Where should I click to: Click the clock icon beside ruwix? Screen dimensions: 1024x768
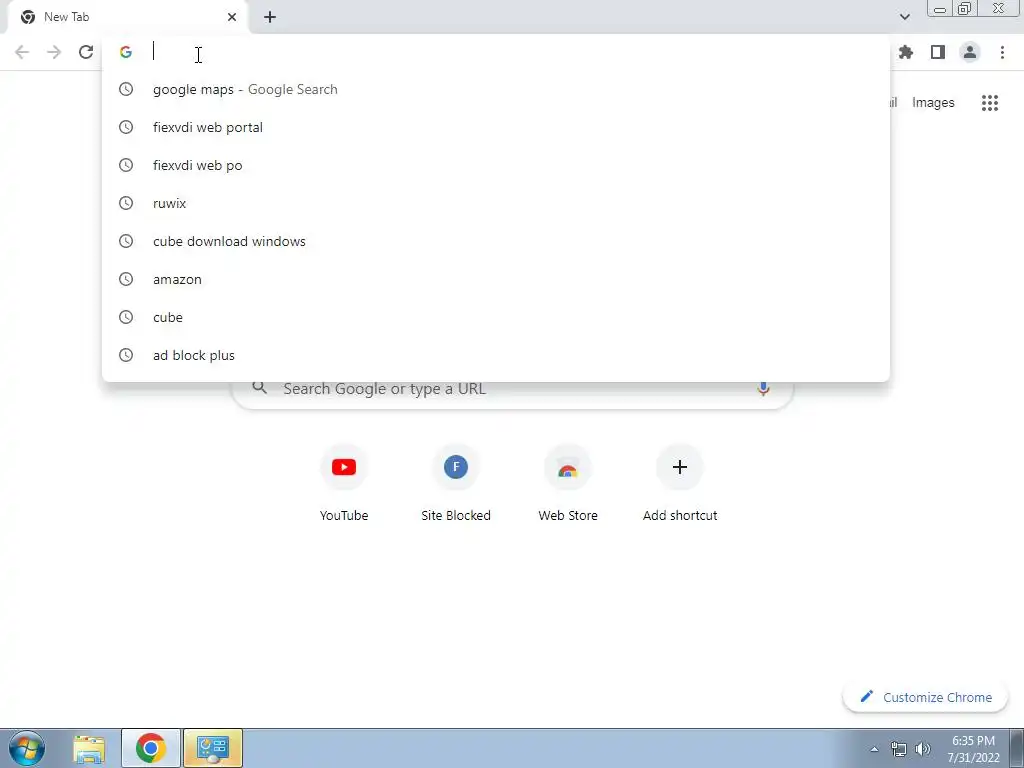(126, 203)
